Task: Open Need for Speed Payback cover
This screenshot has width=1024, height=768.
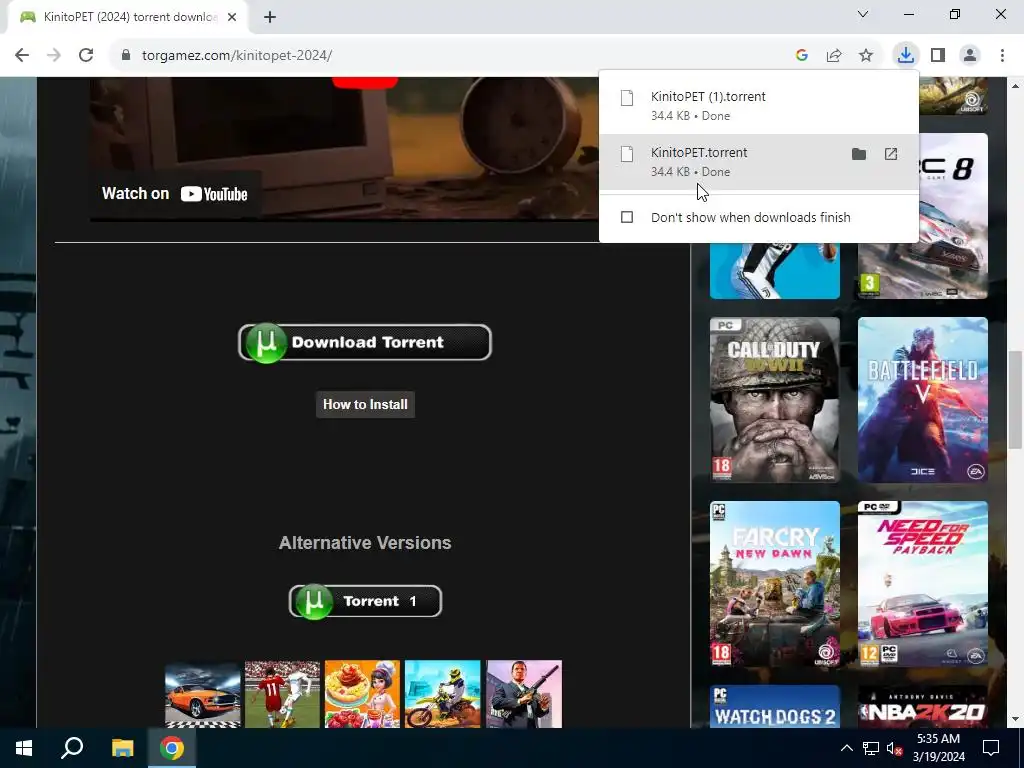Action: [922, 584]
